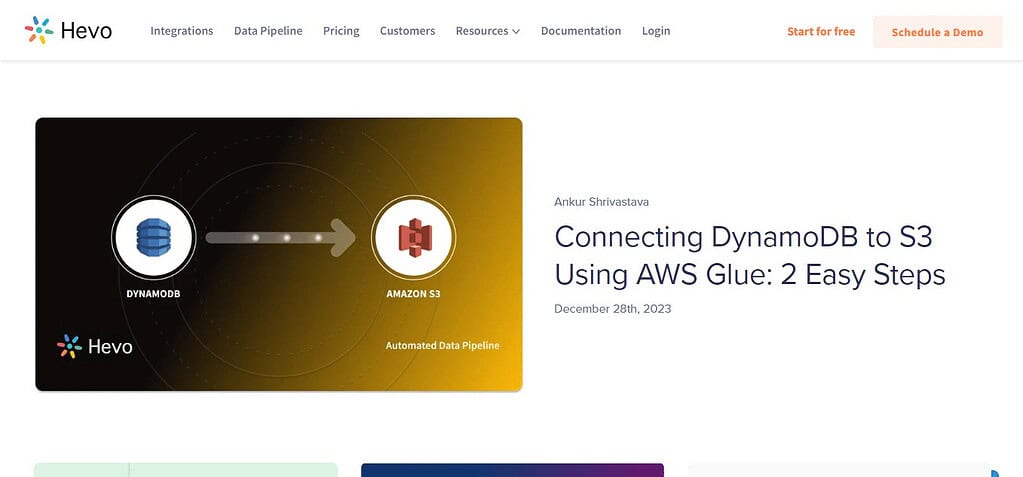Viewport: 1023px width, 477px height.
Task: Open the Integrations menu item
Action: [x=181, y=31]
